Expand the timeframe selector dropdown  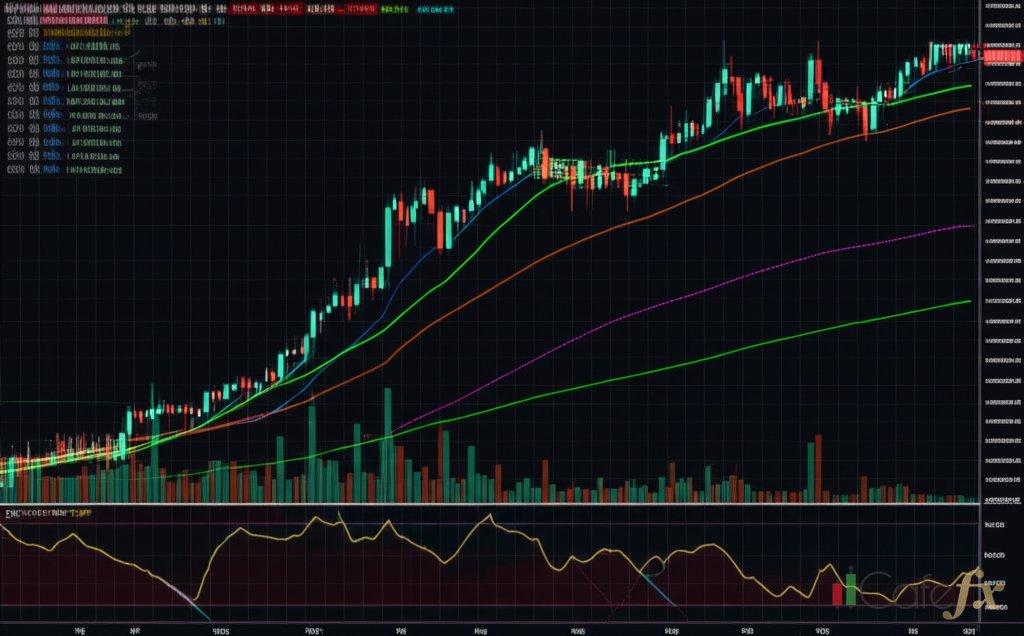click(x=120, y=8)
